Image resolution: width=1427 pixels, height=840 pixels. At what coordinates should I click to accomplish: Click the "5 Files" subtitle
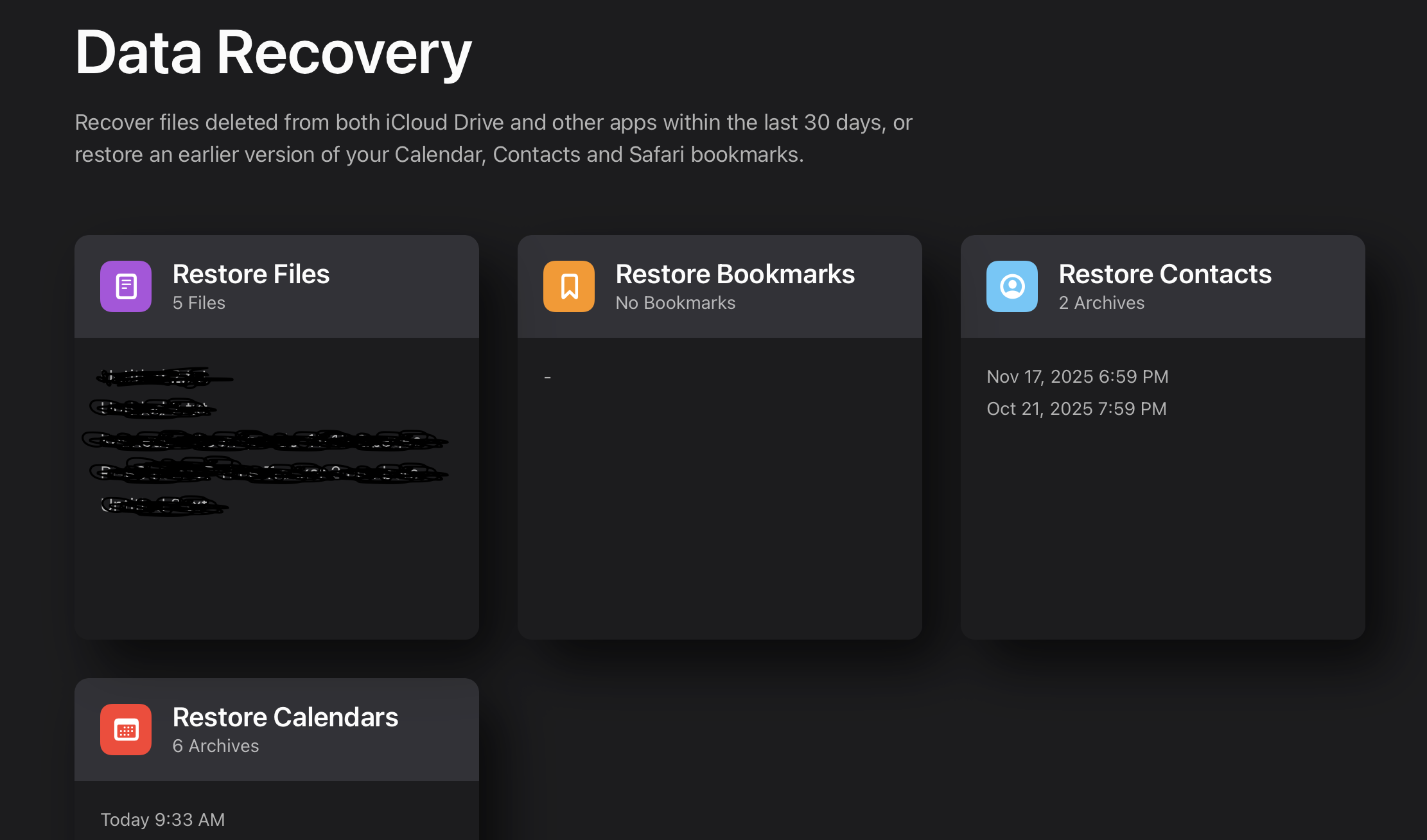198,303
